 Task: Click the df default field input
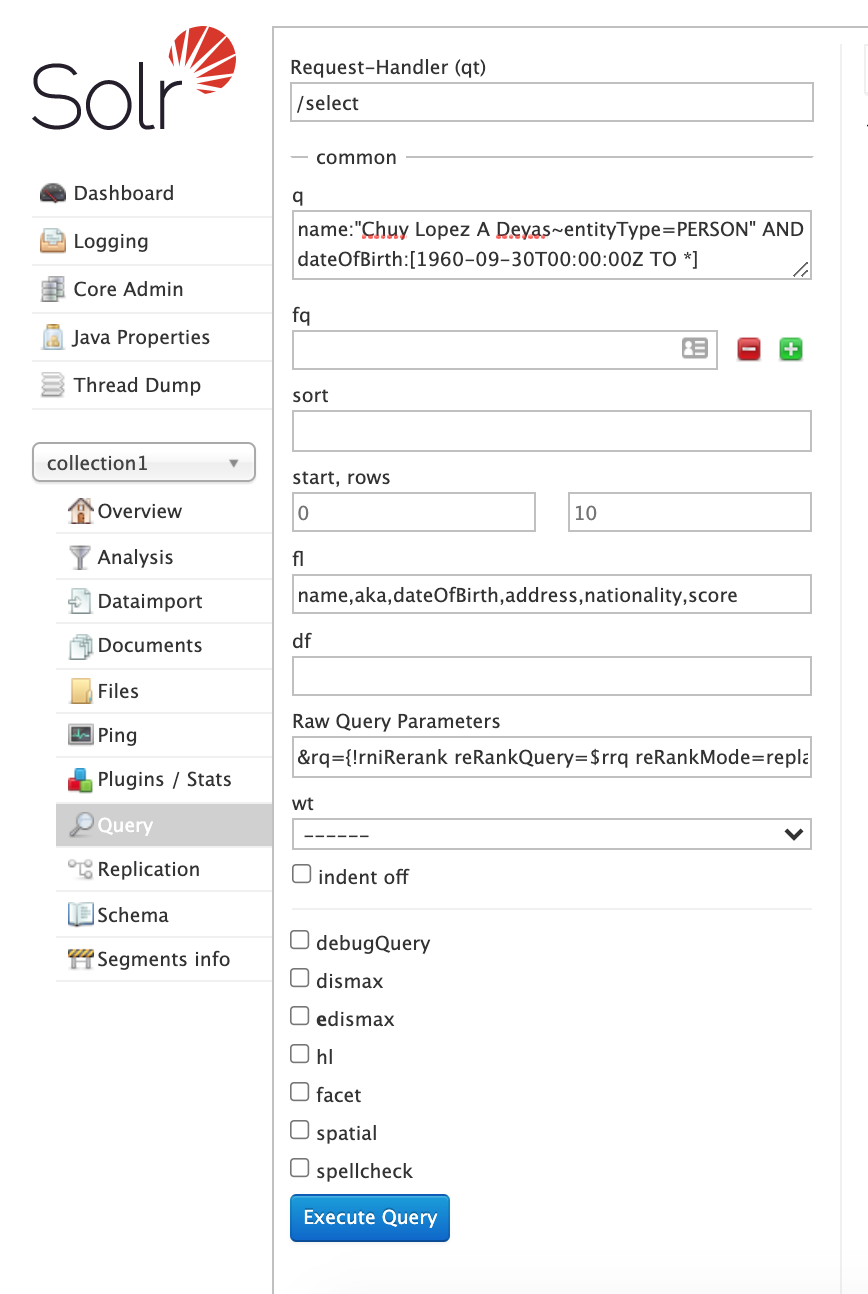coord(551,676)
